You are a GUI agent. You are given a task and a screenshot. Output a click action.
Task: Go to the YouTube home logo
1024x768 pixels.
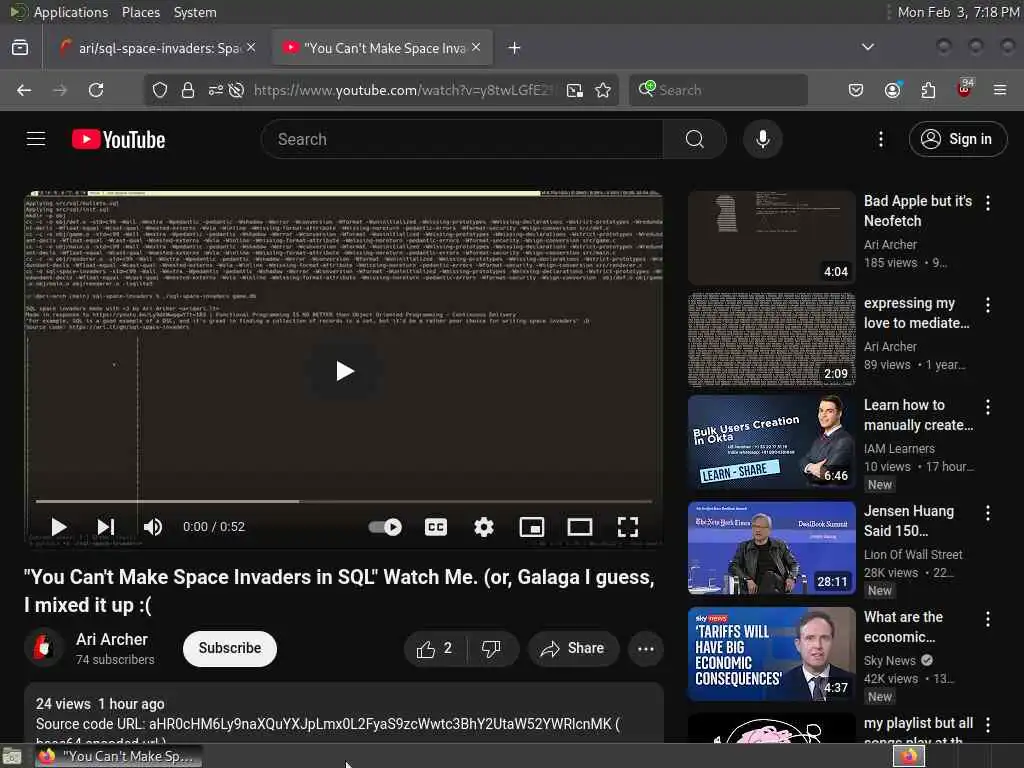[x=118, y=139]
